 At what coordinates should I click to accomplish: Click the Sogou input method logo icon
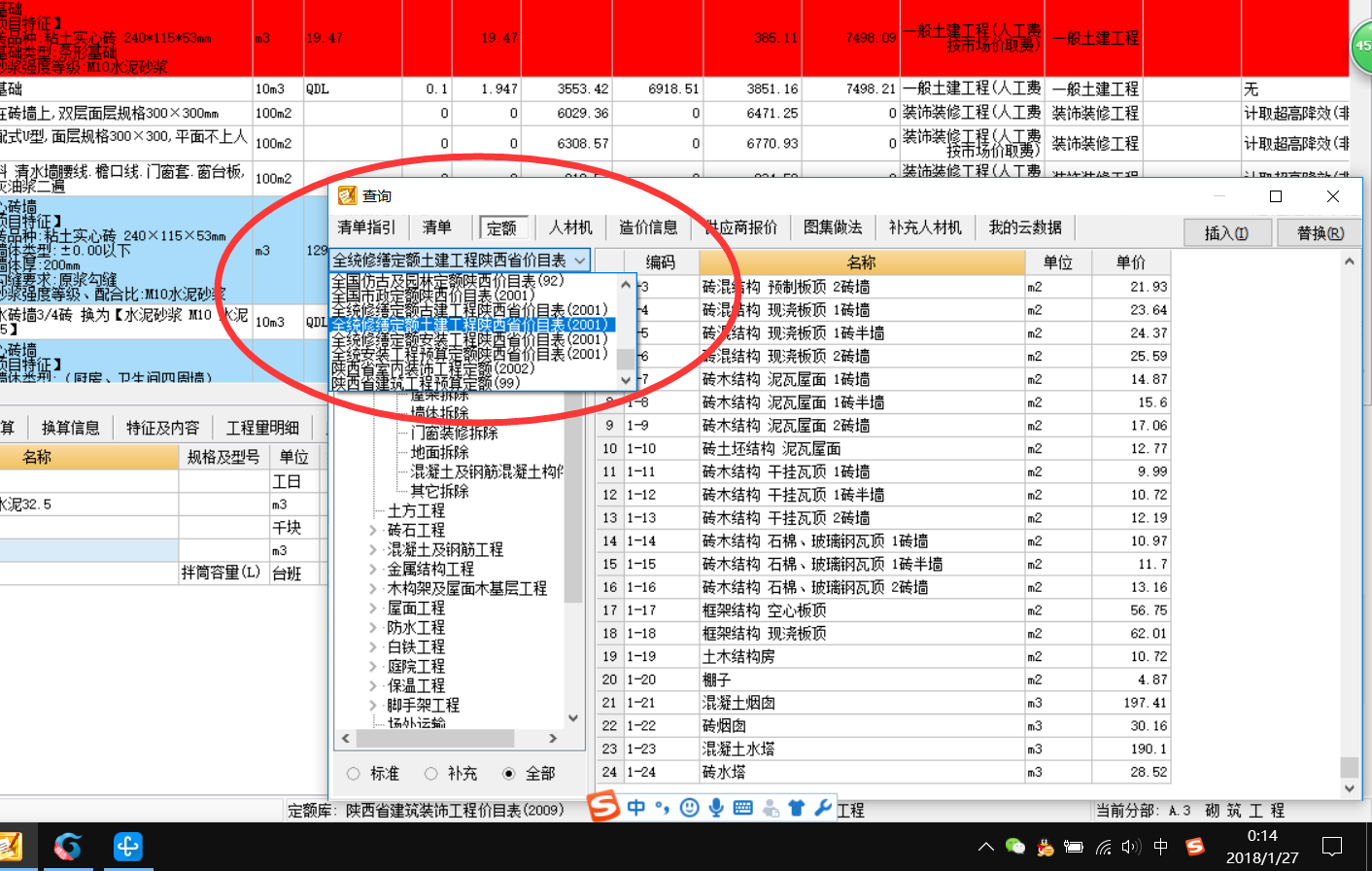(x=603, y=806)
